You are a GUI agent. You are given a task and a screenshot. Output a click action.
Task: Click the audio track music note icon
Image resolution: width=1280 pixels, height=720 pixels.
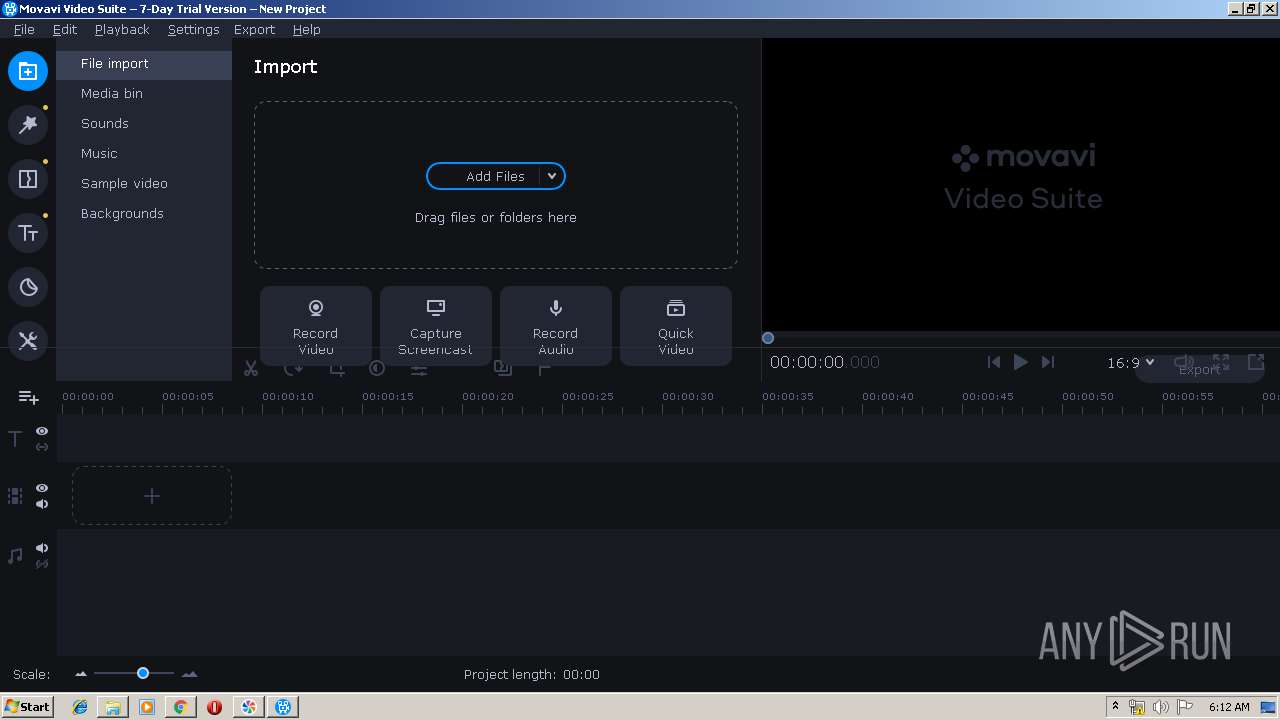[x=15, y=556]
